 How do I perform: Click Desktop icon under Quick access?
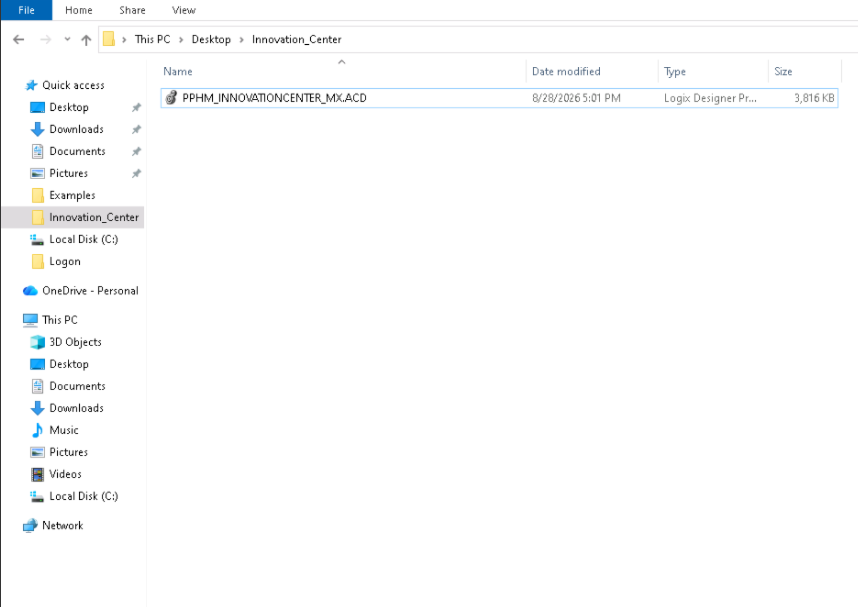click(37, 107)
